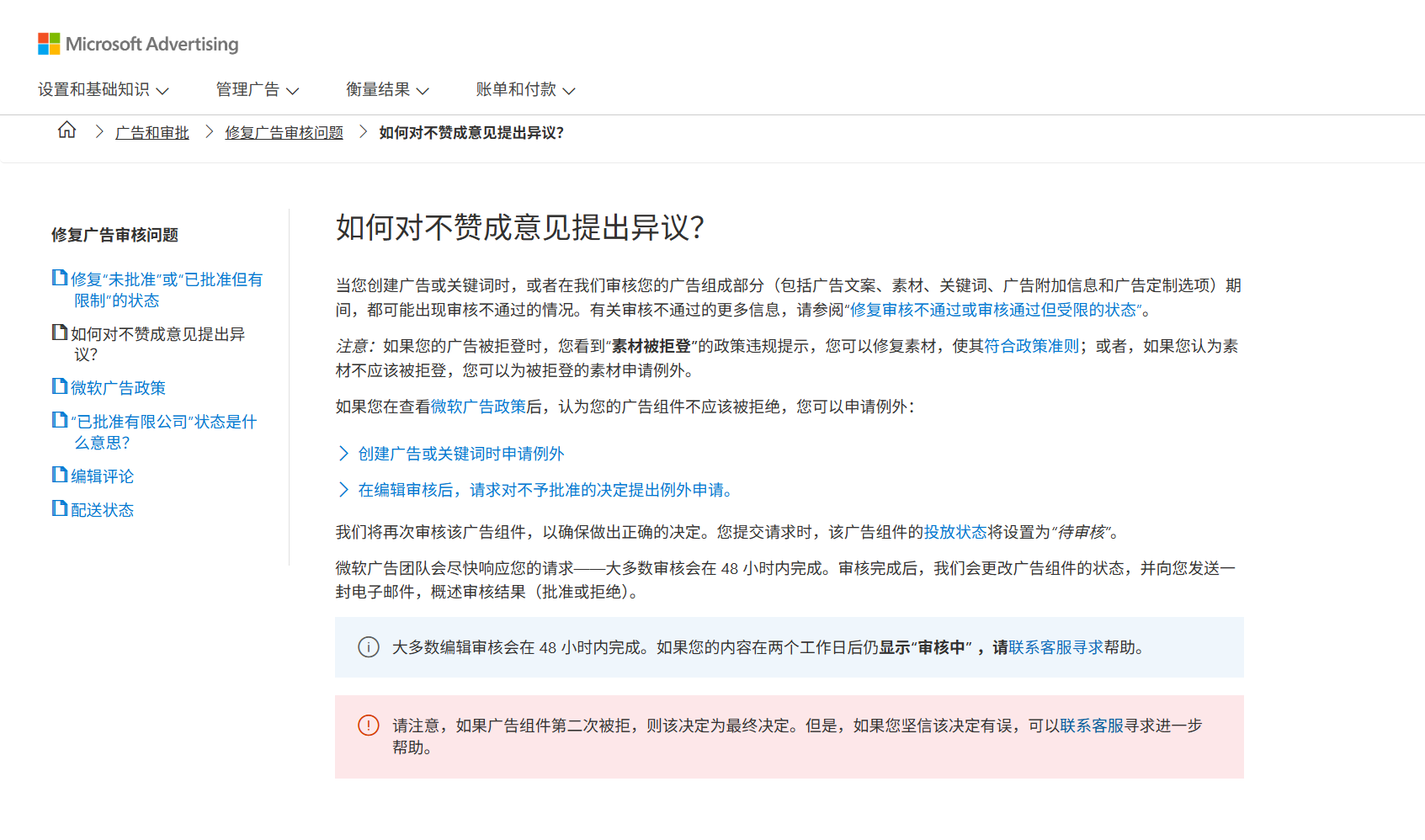This screenshot has width=1425, height=840.
Task: Open the 管理广告 dropdown menu
Action: 258,89
